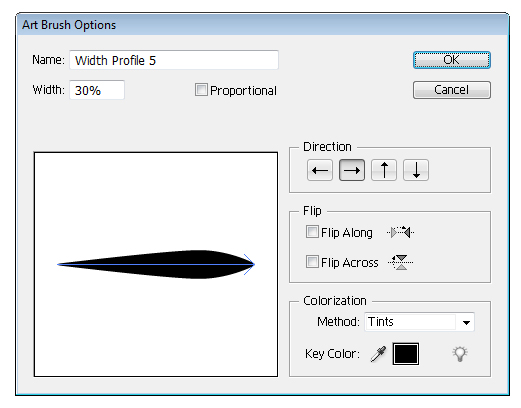Enable the Proportional checkbox

tap(201, 90)
